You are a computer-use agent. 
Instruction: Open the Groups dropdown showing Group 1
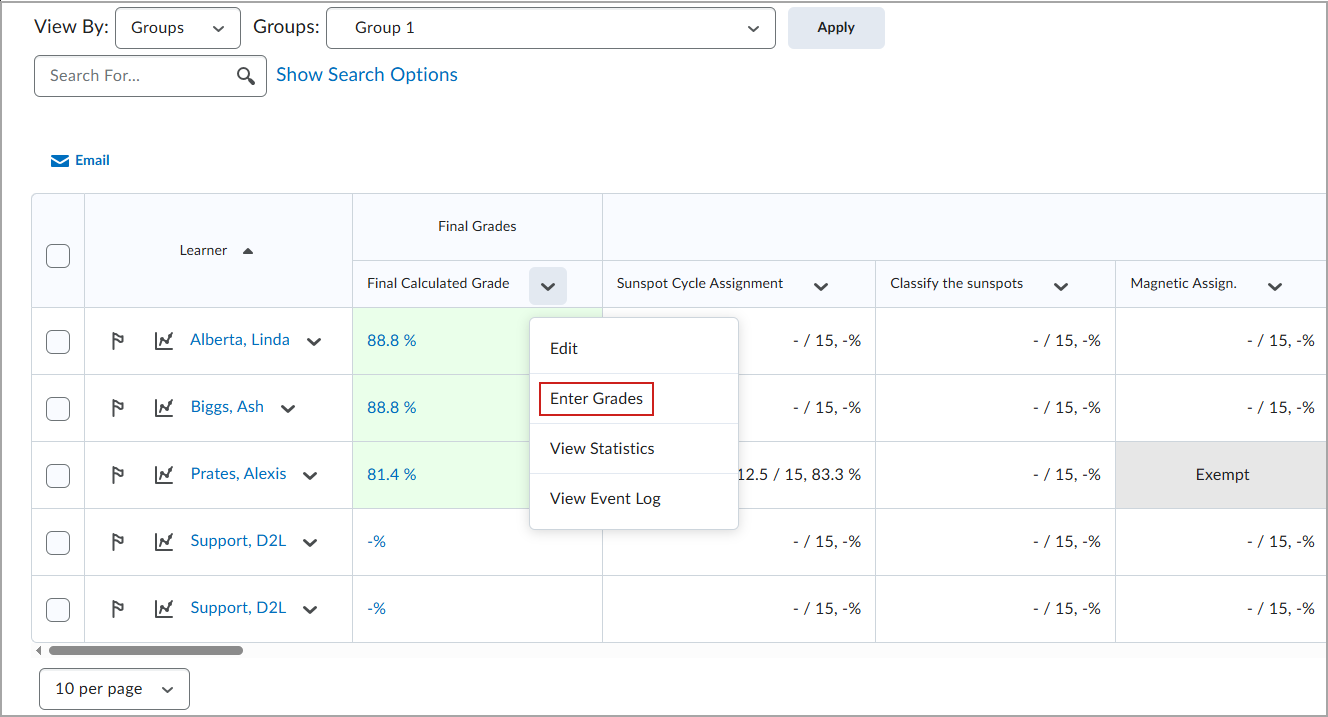coord(551,27)
